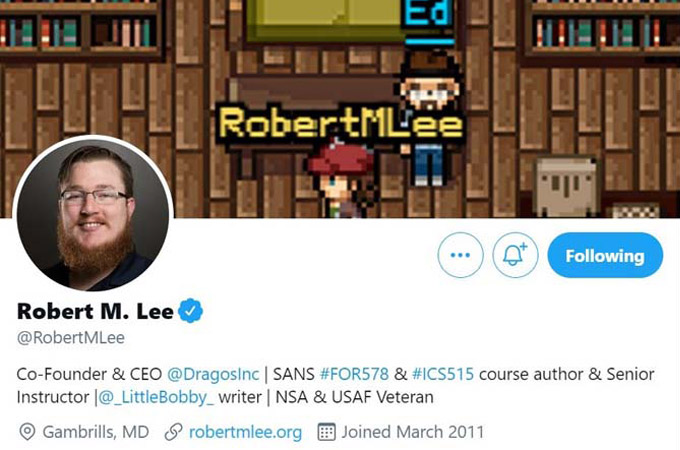
Task: Open the #ICS515 hashtag
Action: (442, 374)
